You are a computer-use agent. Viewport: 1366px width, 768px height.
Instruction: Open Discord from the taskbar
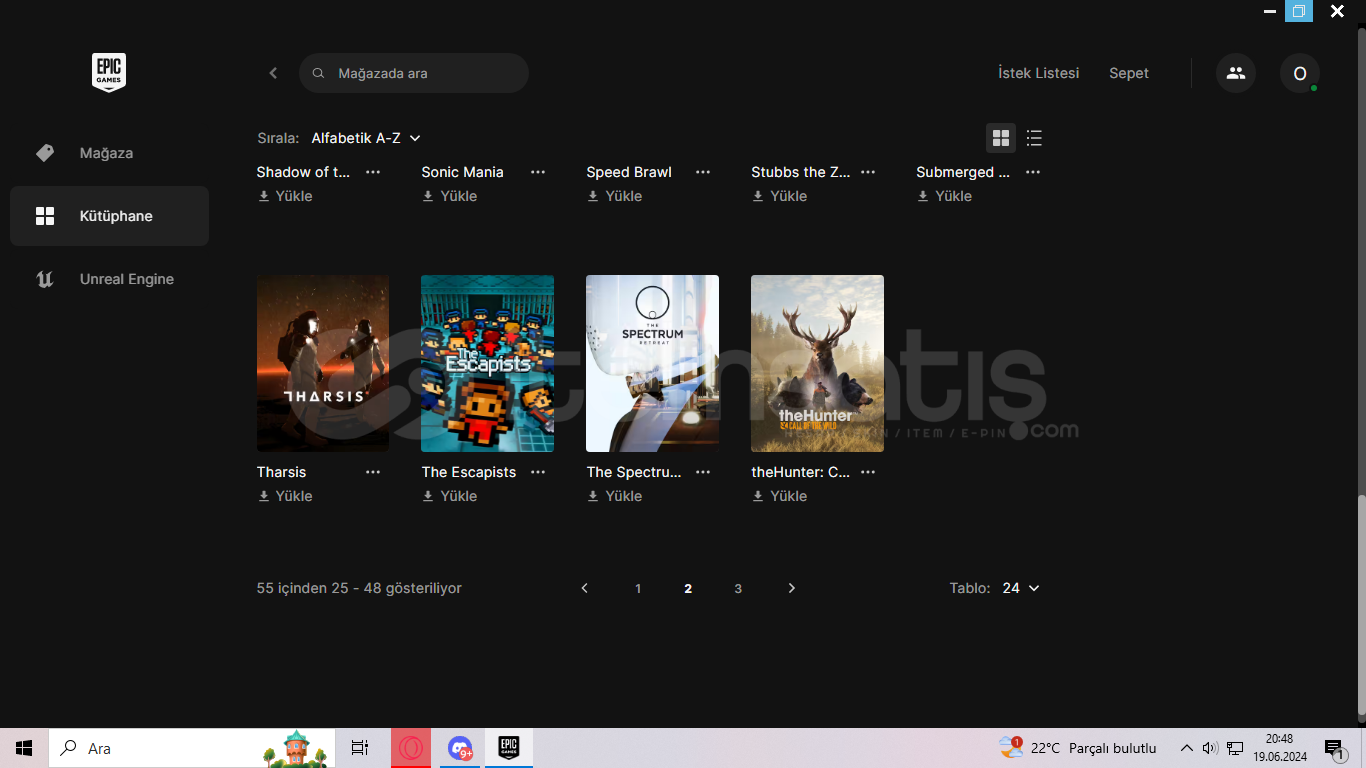coord(460,748)
